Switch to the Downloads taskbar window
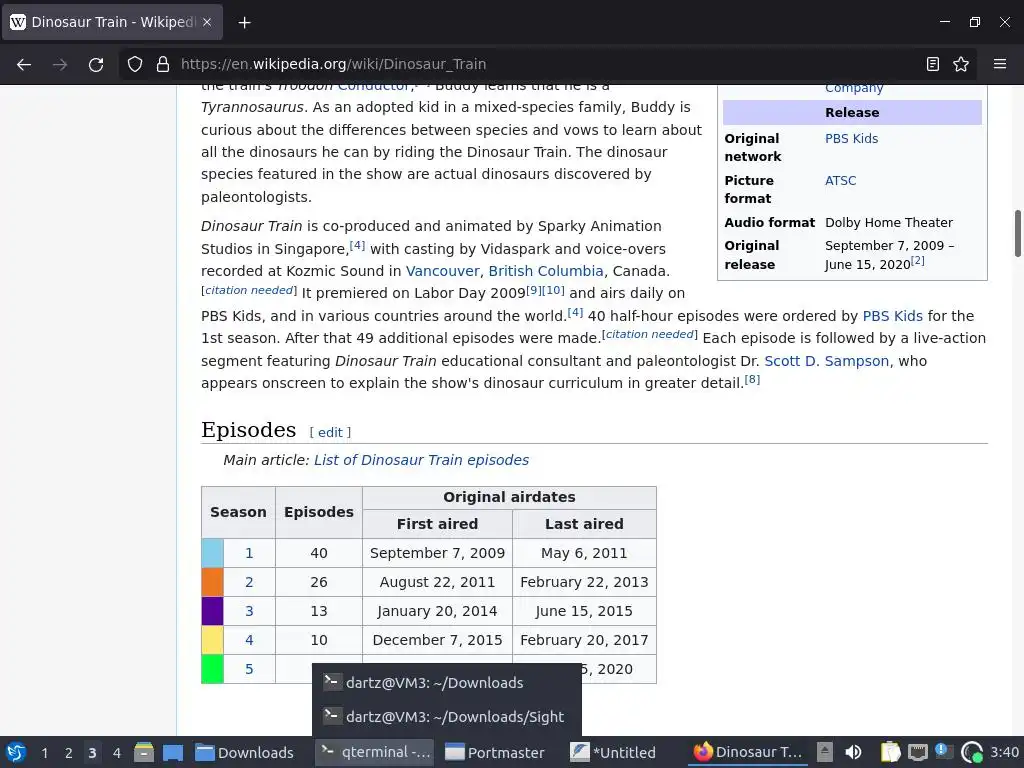 click(x=245, y=752)
